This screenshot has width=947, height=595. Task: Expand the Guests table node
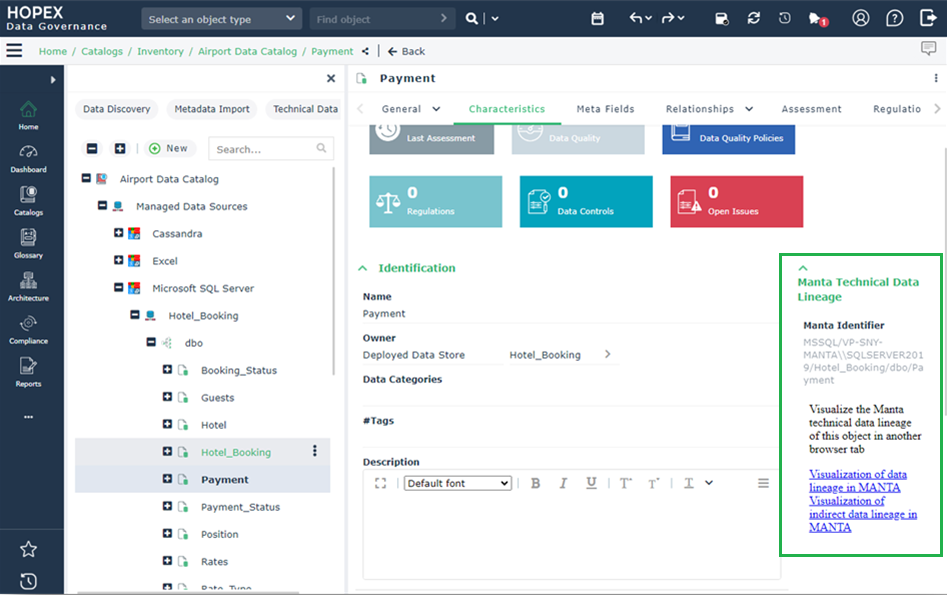[x=167, y=397]
